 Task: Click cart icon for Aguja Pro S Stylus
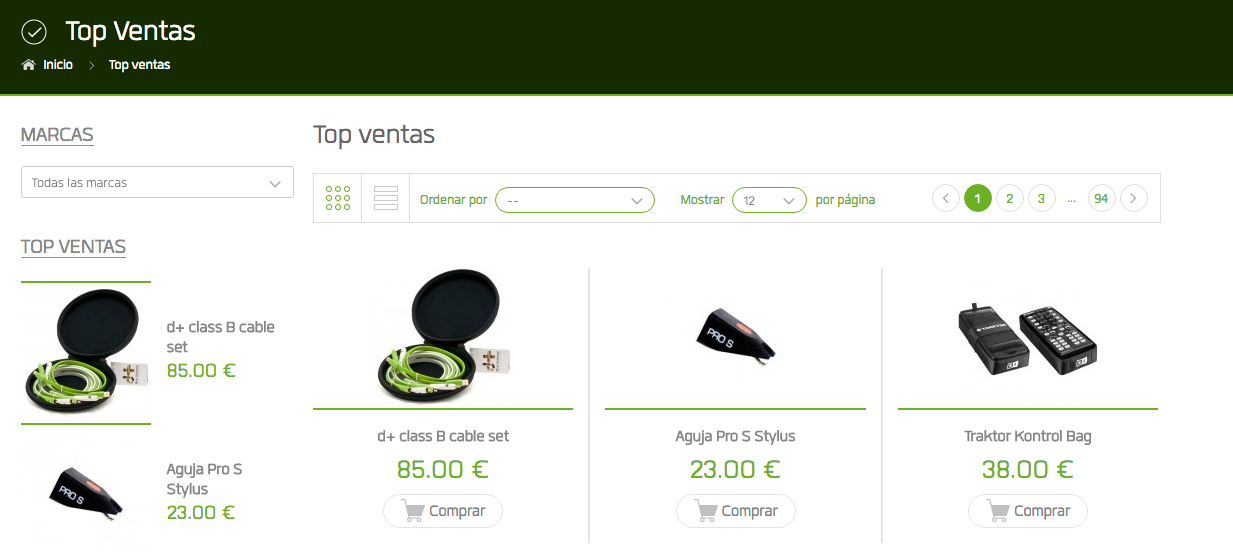pyautogui.click(x=706, y=511)
